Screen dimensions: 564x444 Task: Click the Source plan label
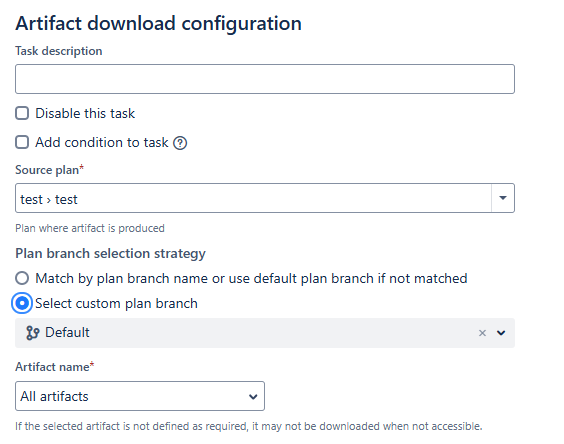[x=47, y=170]
